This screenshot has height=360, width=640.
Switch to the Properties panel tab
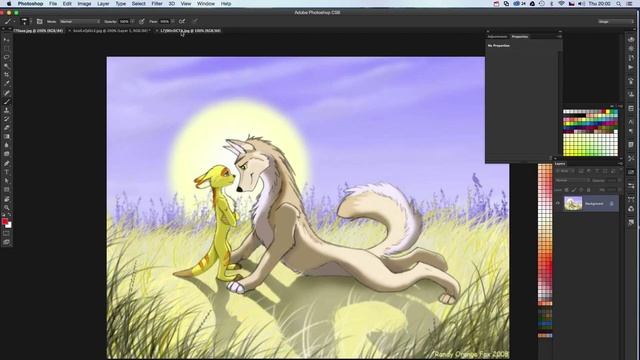pyautogui.click(x=520, y=37)
